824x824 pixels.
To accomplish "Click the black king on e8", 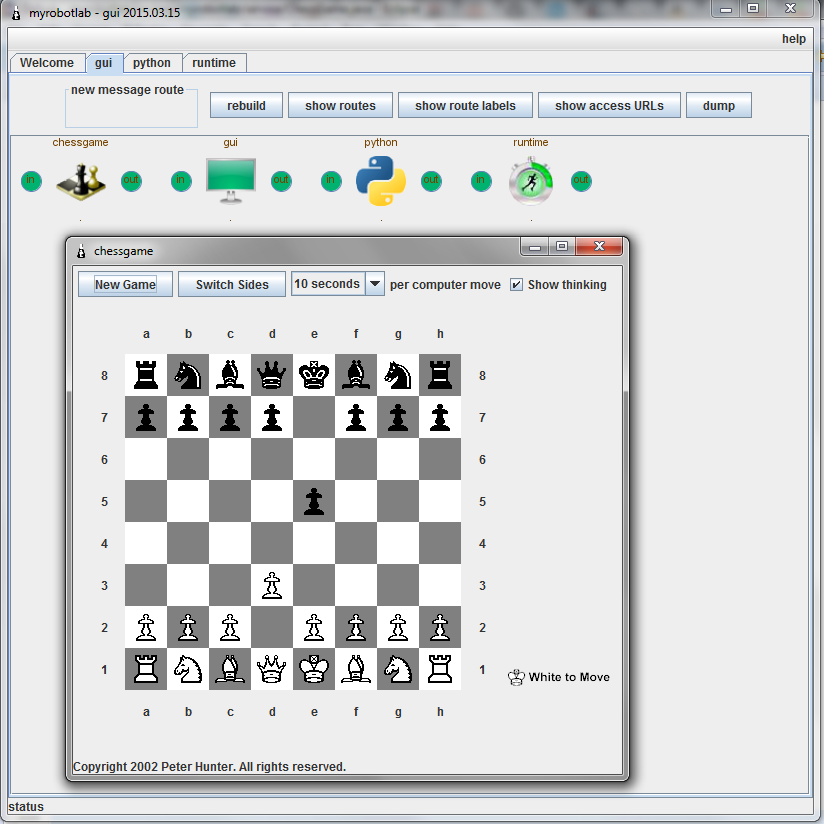I will coord(314,375).
